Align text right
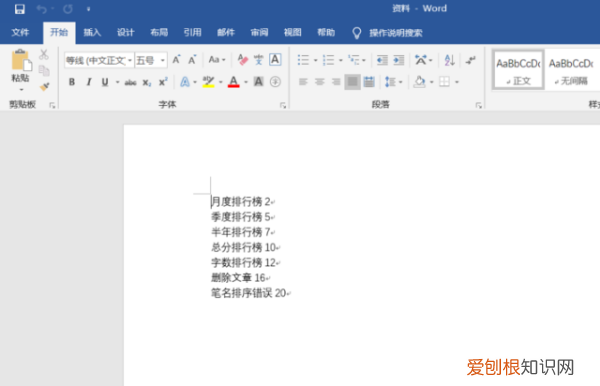 (336, 81)
